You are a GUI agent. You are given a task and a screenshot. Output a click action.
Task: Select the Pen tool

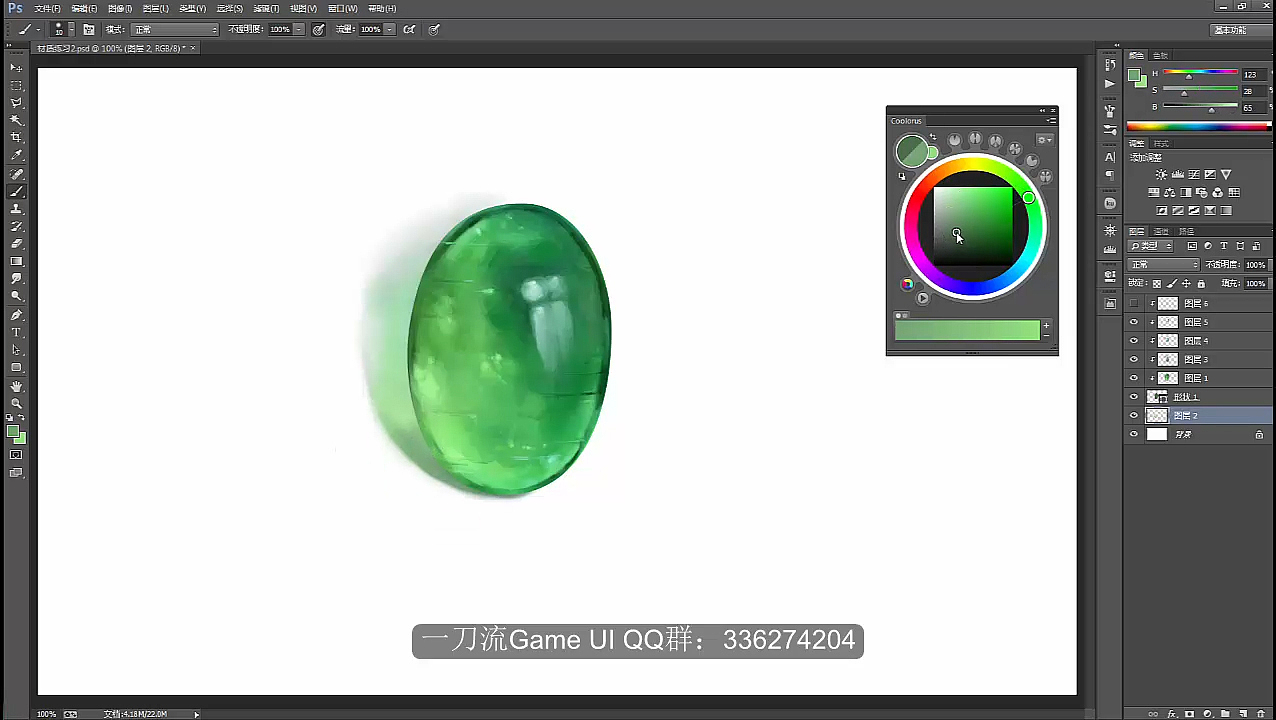[16, 315]
